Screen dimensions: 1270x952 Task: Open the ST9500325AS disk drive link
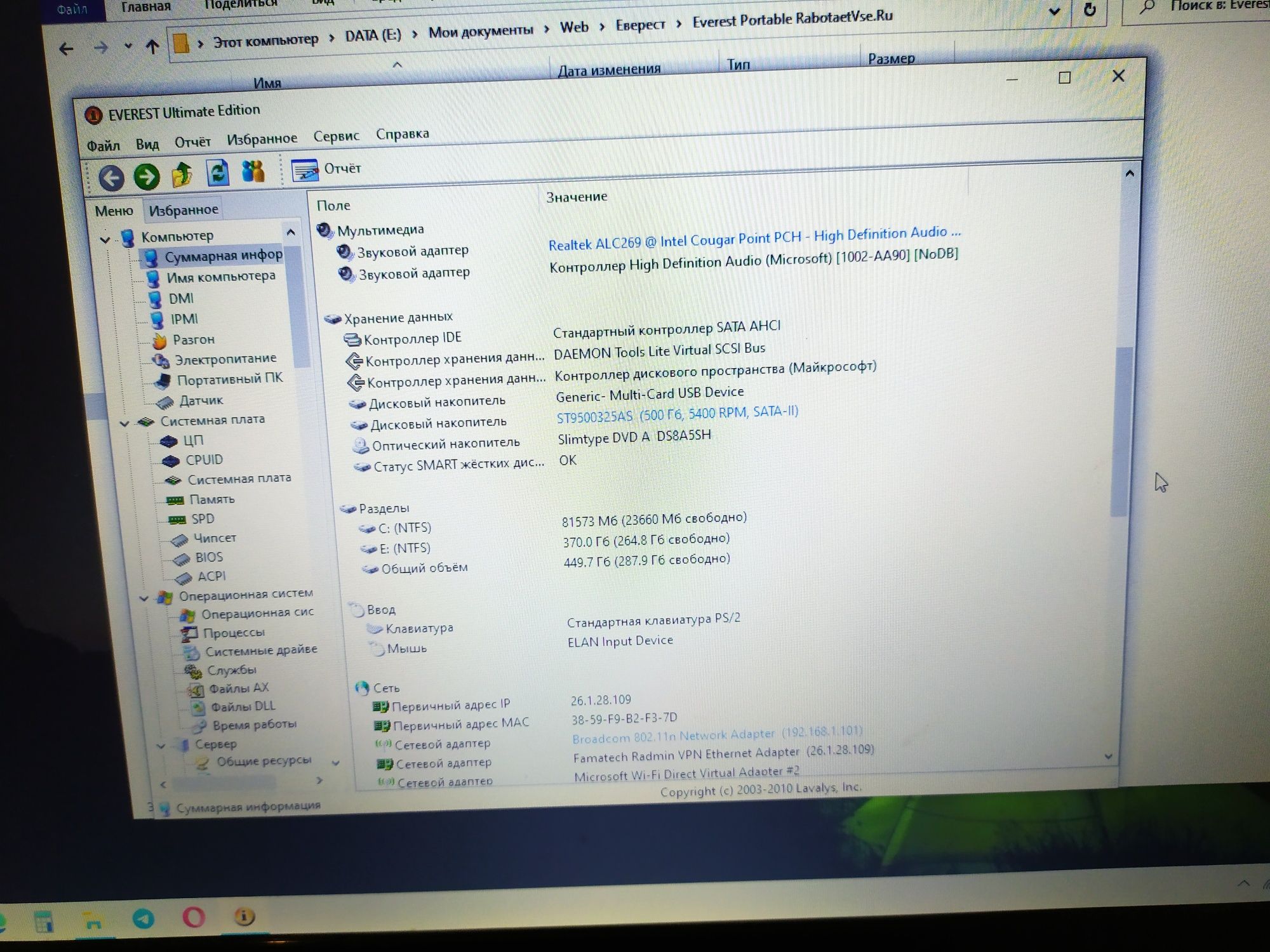click(677, 414)
